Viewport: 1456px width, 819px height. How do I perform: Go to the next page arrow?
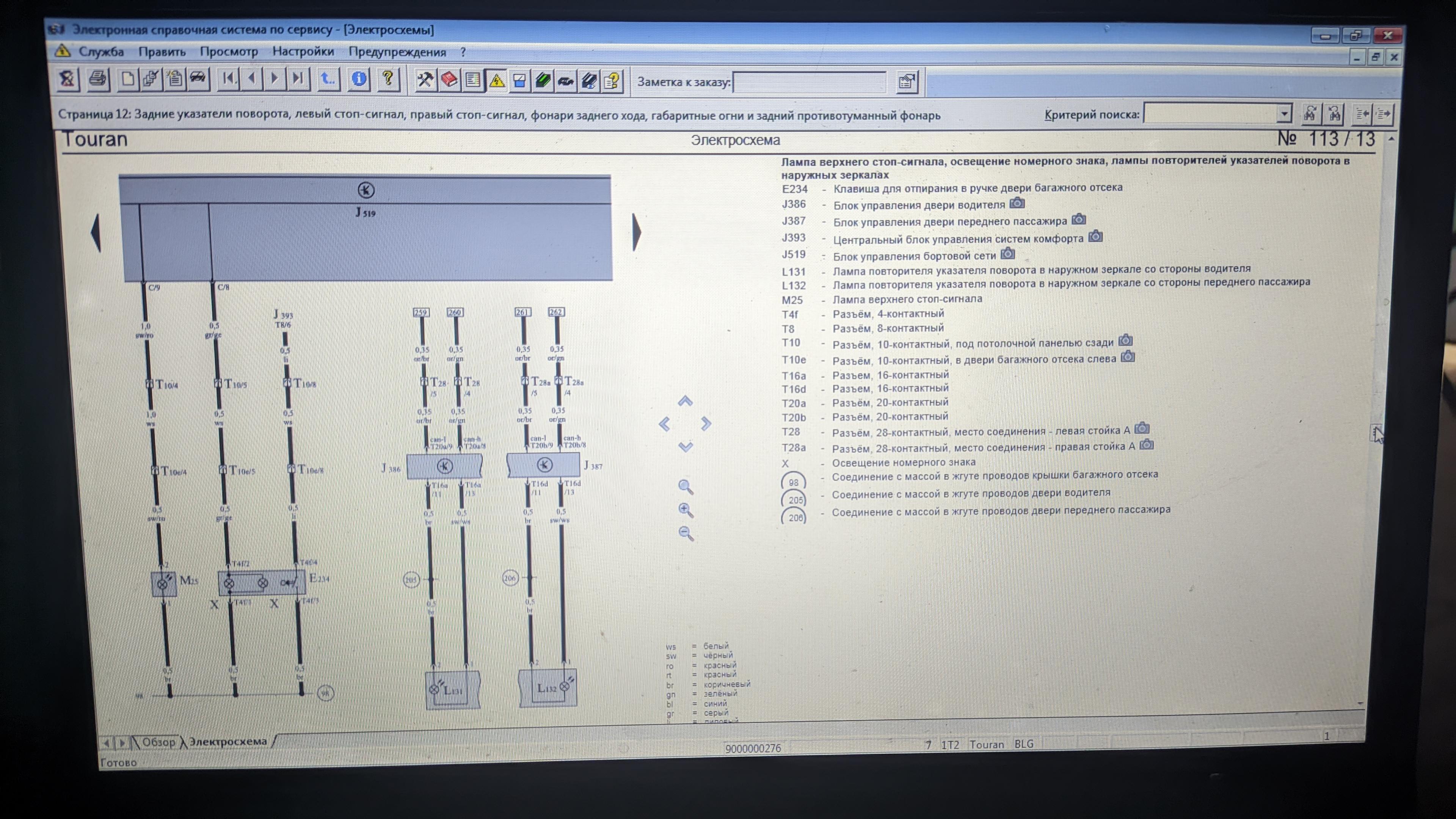[x=275, y=78]
